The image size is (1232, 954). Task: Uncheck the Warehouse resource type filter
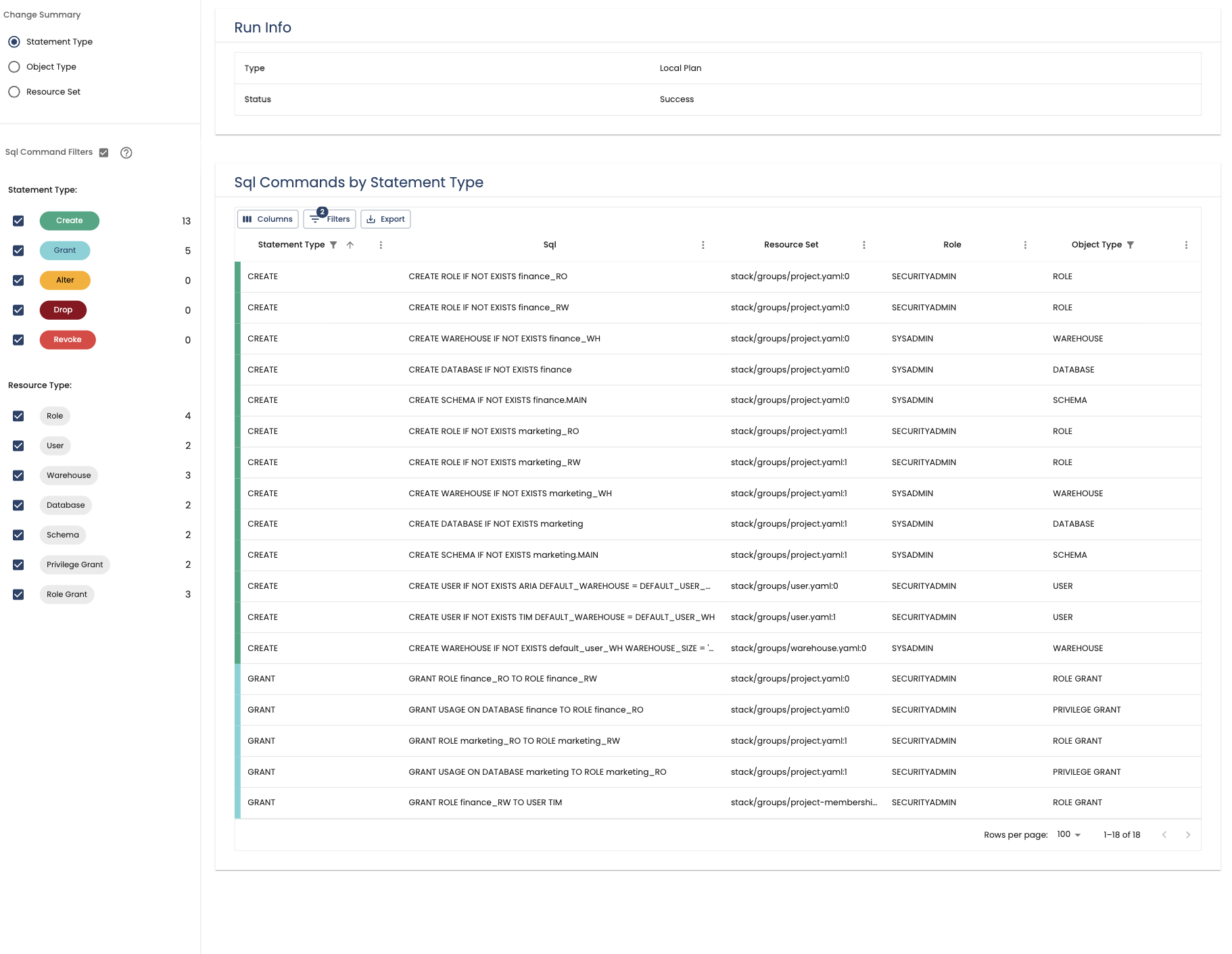pyautogui.click(x=18, y=475)
